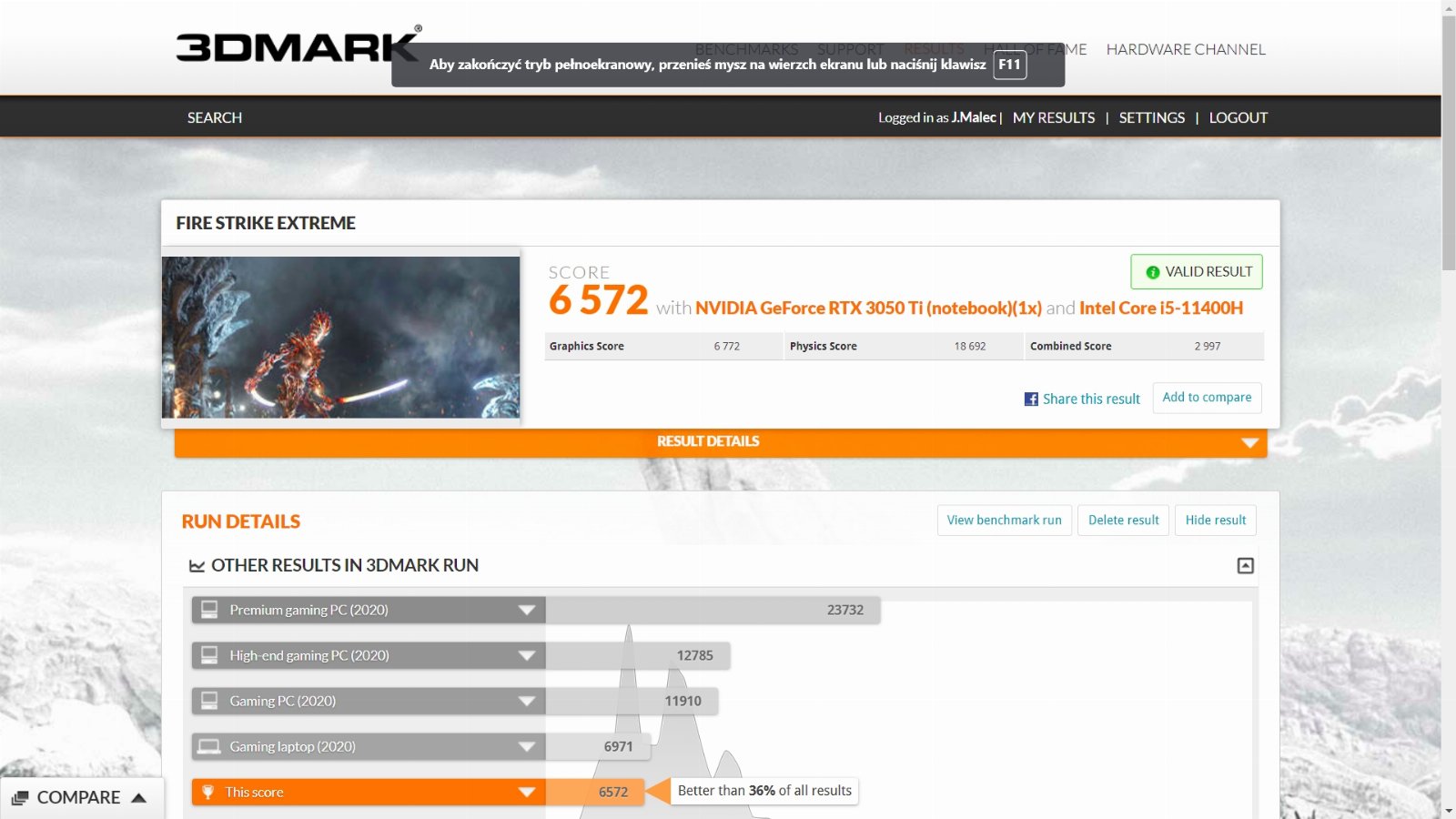Open This score dropdown arrow
Image resolution: width=1456 pixels, height=819 pixels.
tap(526, 792)
